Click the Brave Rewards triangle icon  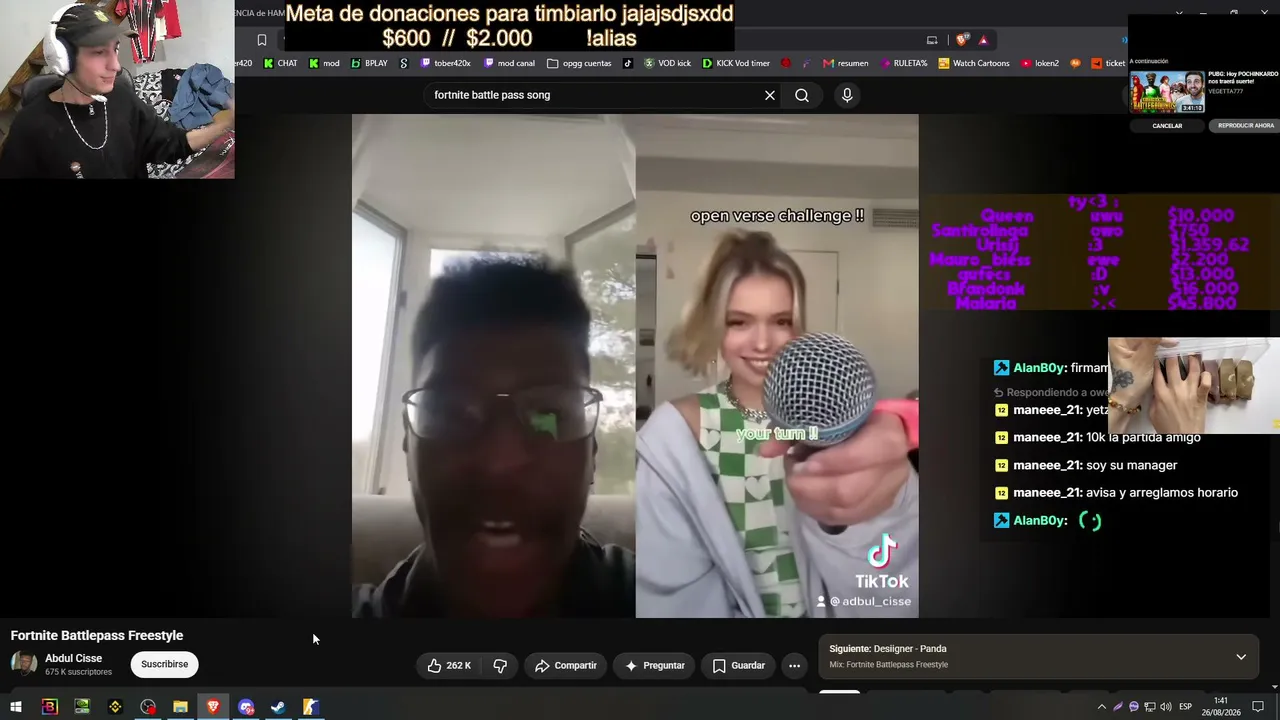(983, 40)
